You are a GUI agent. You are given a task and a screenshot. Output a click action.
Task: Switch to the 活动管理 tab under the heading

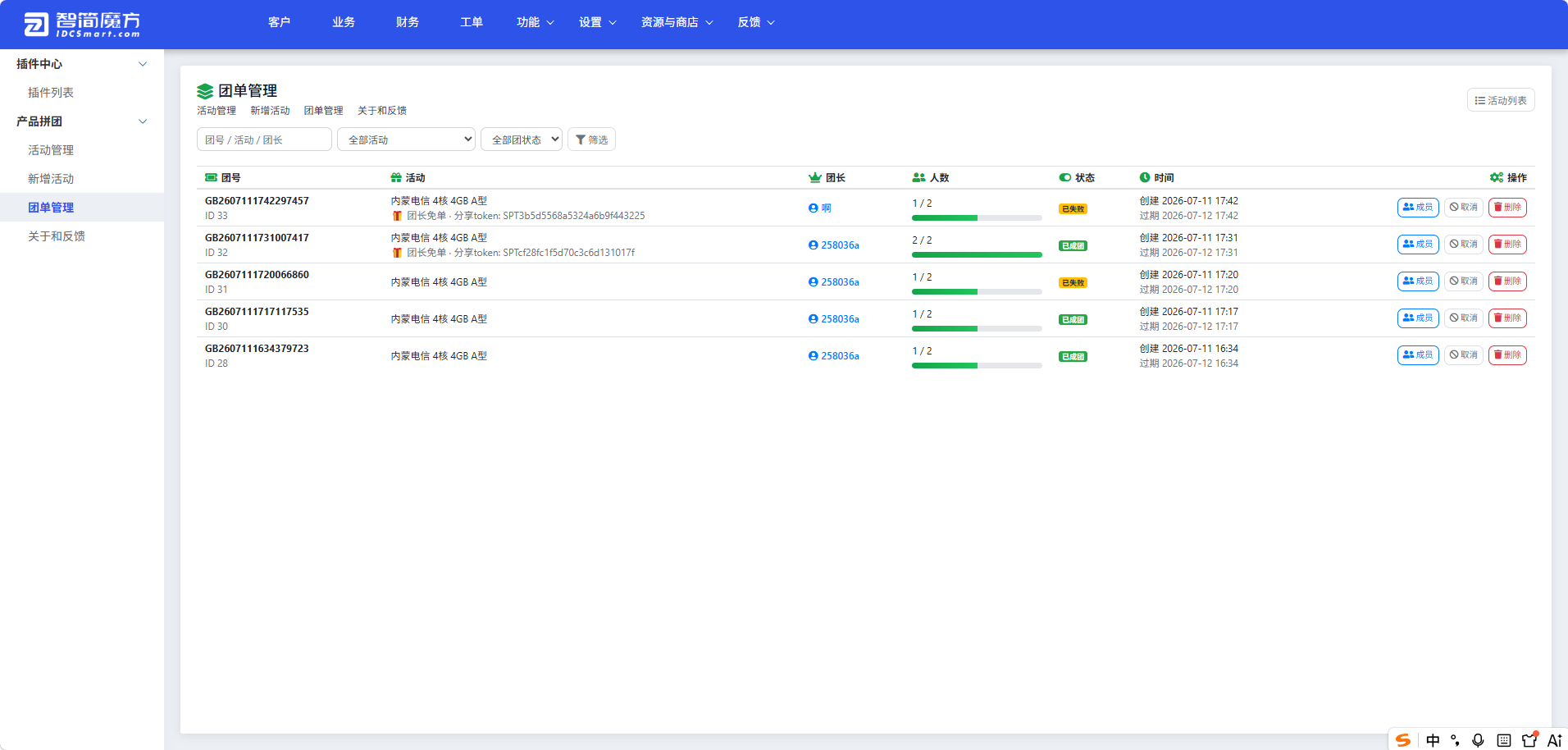click(217, 111)
